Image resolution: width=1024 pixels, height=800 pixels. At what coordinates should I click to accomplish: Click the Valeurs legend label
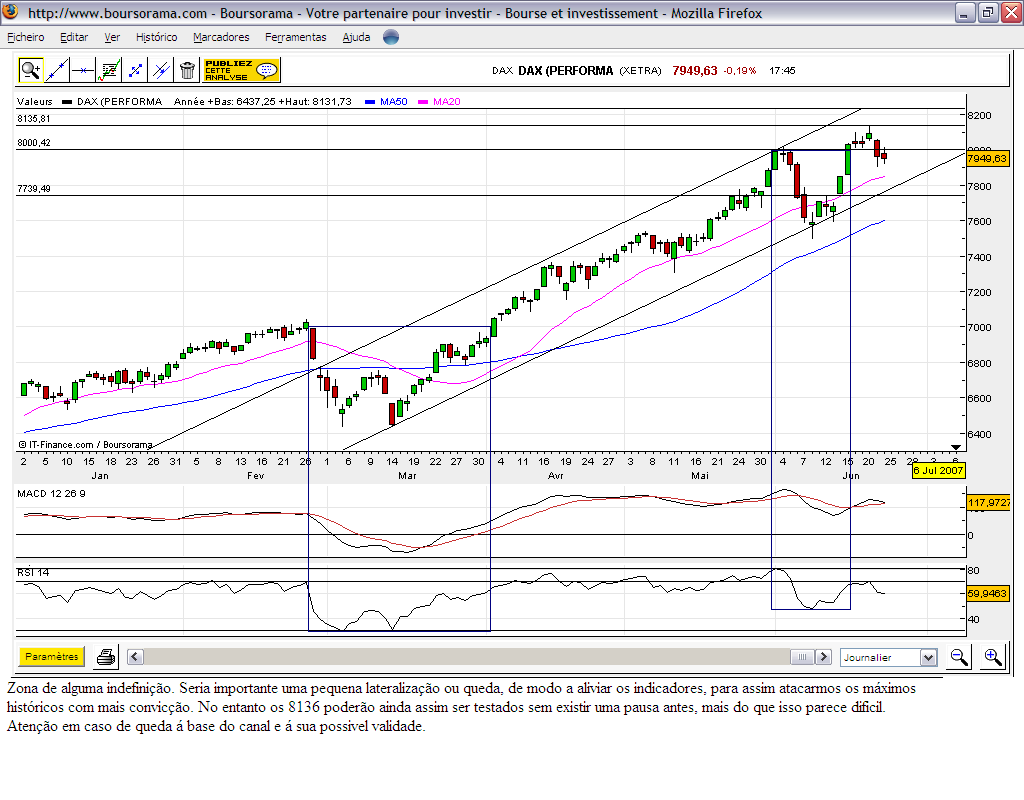[x=35, y=101]
